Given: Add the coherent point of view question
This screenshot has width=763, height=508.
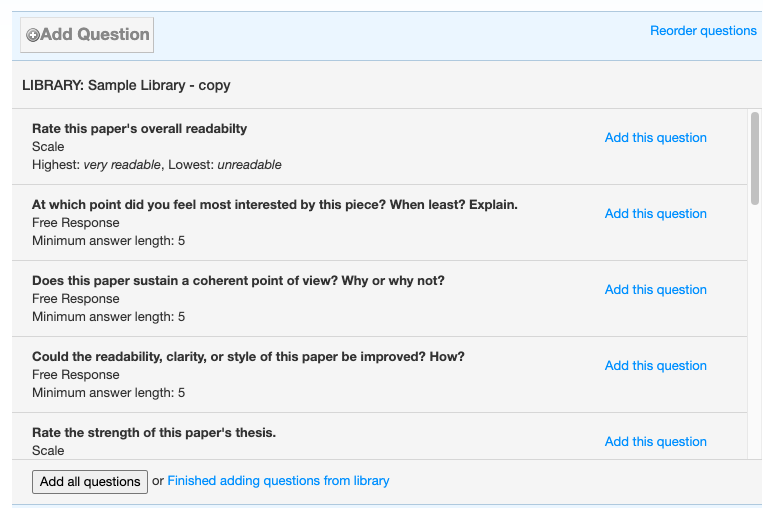Looking at the screenshot, I should (655, 290).
